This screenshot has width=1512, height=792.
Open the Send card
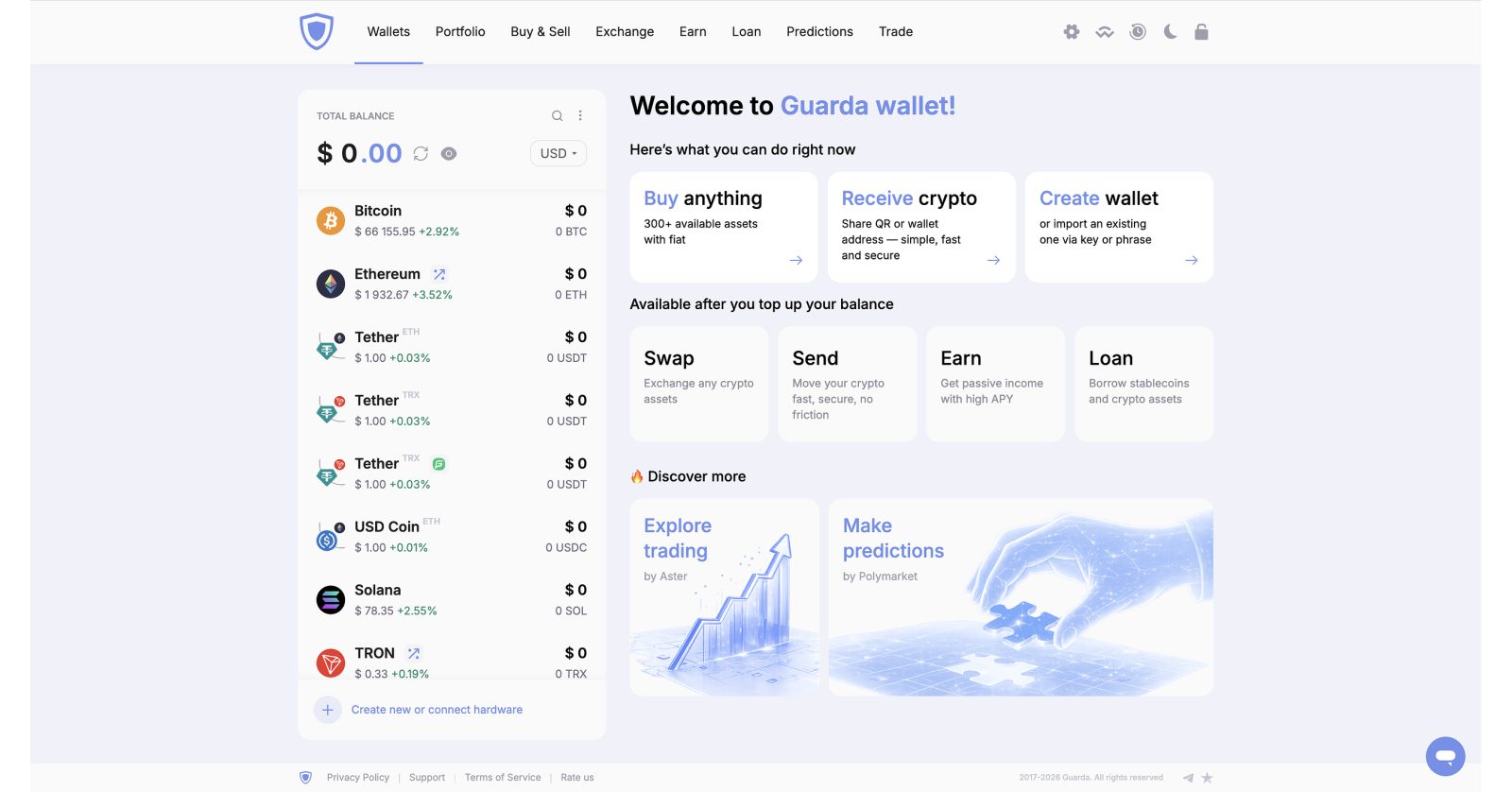click(x=848, y=384)
